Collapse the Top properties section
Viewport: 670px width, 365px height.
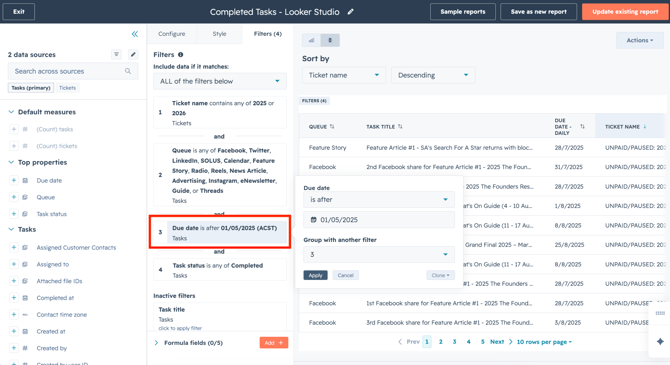(11, 162)
